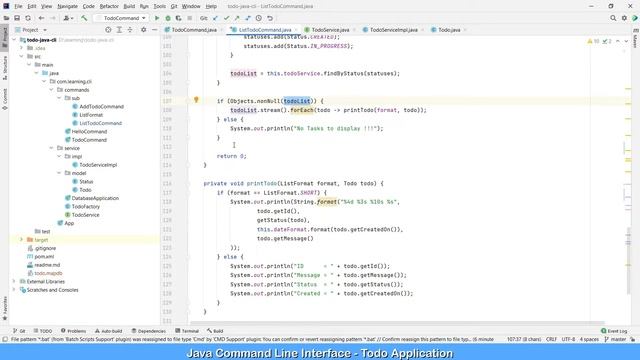This screenshot has height=360, width=640.
Task: Open the Git tool window button
Action: pyautogui.click(x=19, y=331)
